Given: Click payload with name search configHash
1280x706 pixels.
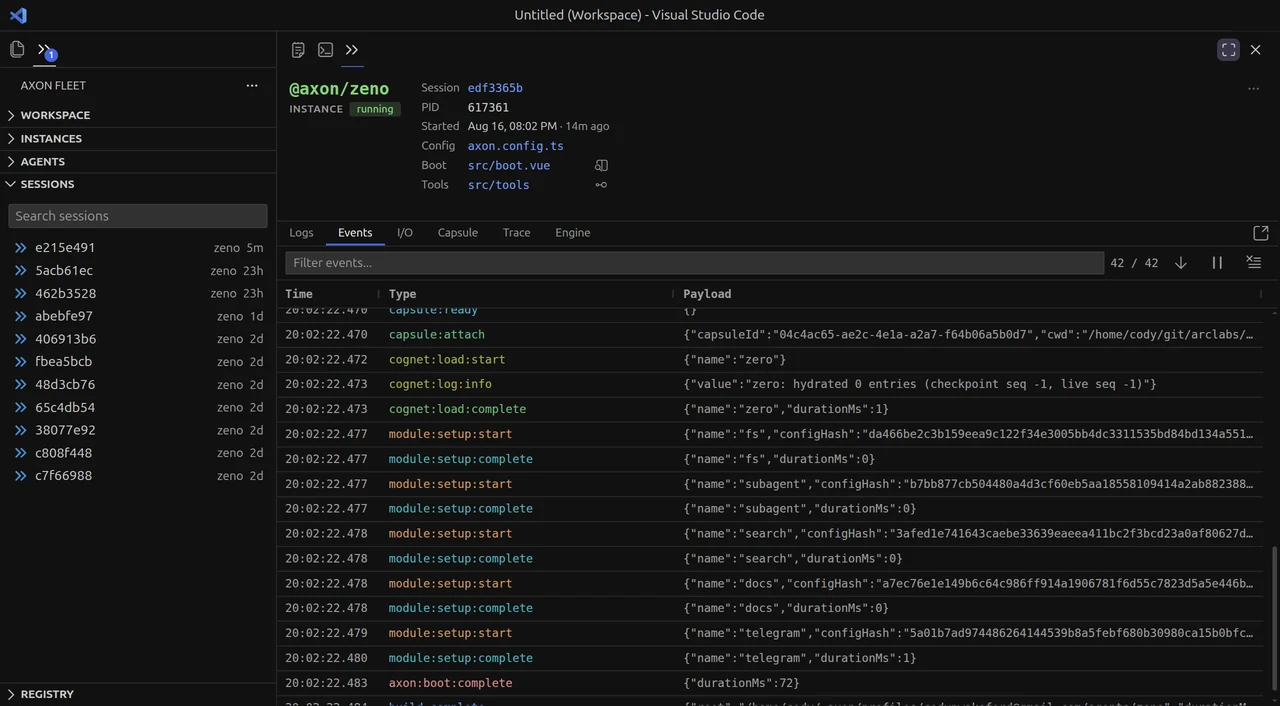Looking at the screenshot, I should (x=969, y=534).
